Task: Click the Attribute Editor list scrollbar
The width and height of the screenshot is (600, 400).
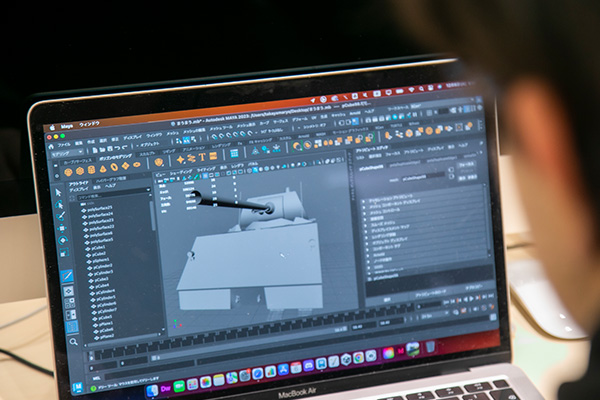Action: tap(488, 220)
